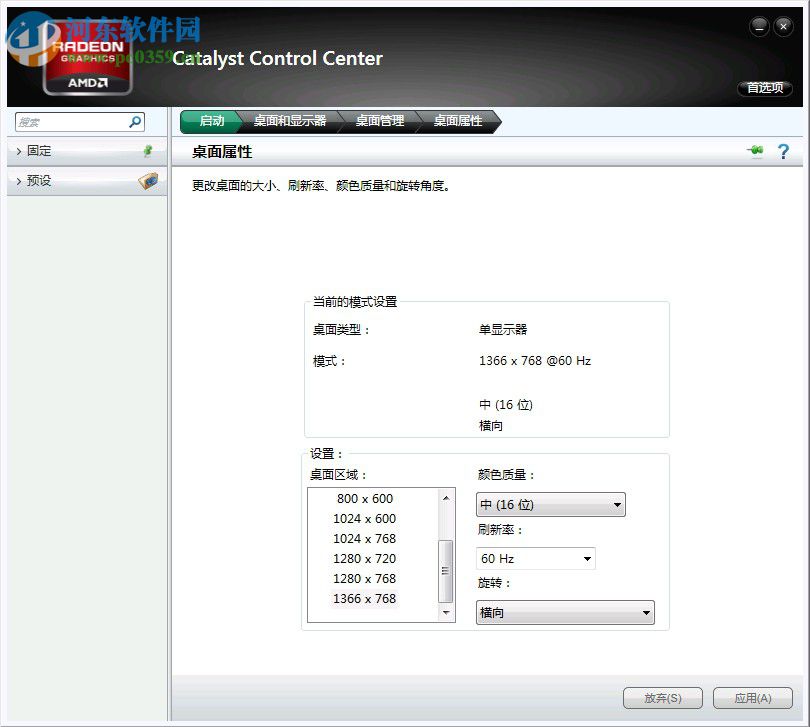Click the preset box icon next to 预设
The image size is (810, 727).
(148, 181)
